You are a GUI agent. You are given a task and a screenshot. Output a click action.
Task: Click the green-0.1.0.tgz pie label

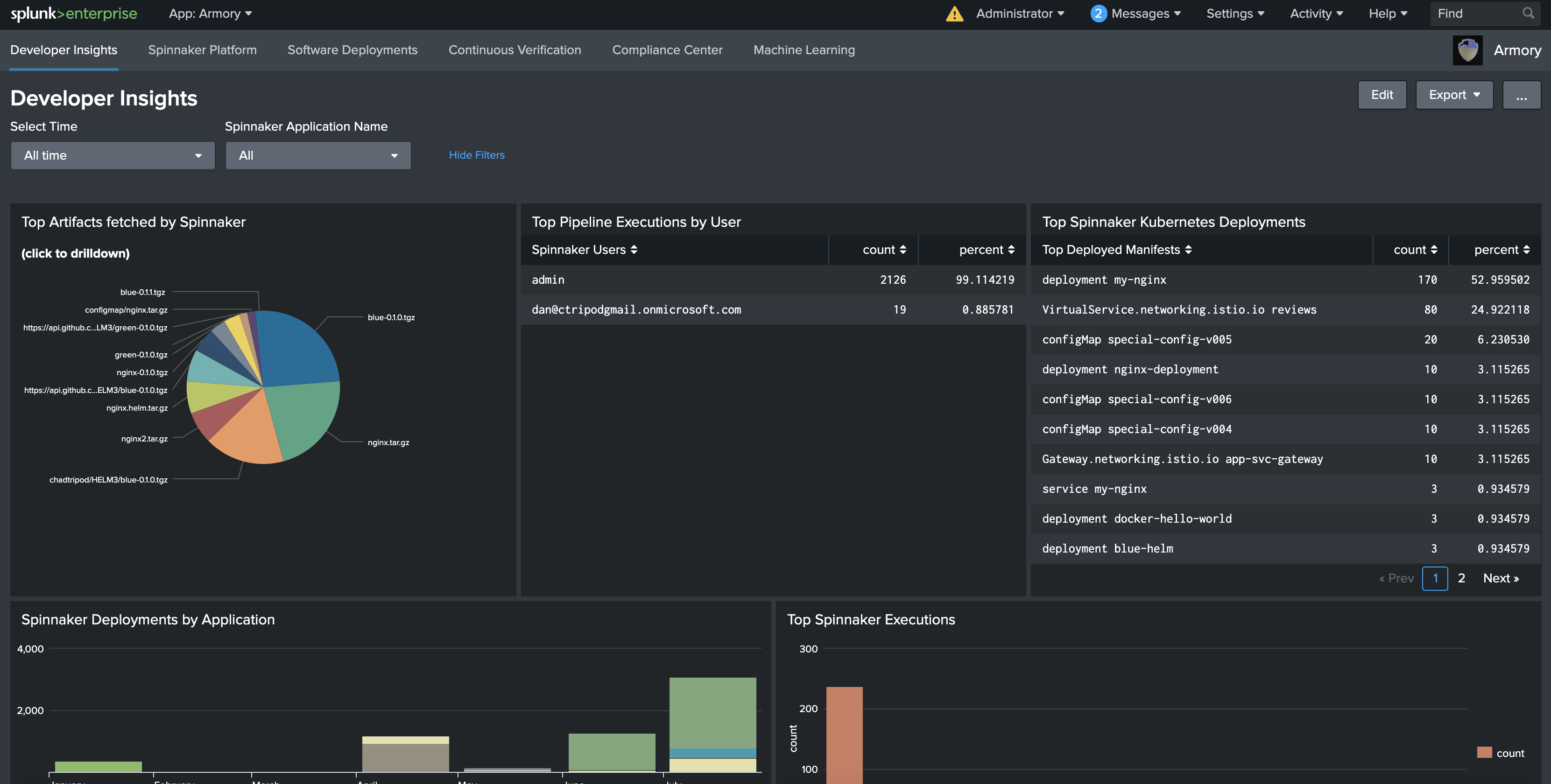click(x=141, y=355)
